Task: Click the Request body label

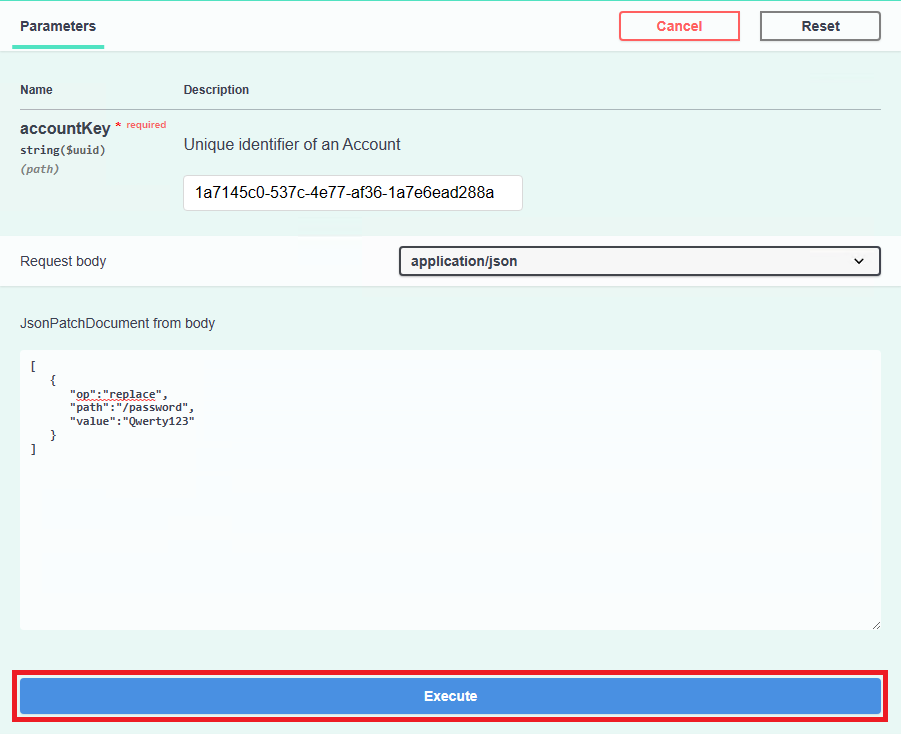Action: pos(63,261)
